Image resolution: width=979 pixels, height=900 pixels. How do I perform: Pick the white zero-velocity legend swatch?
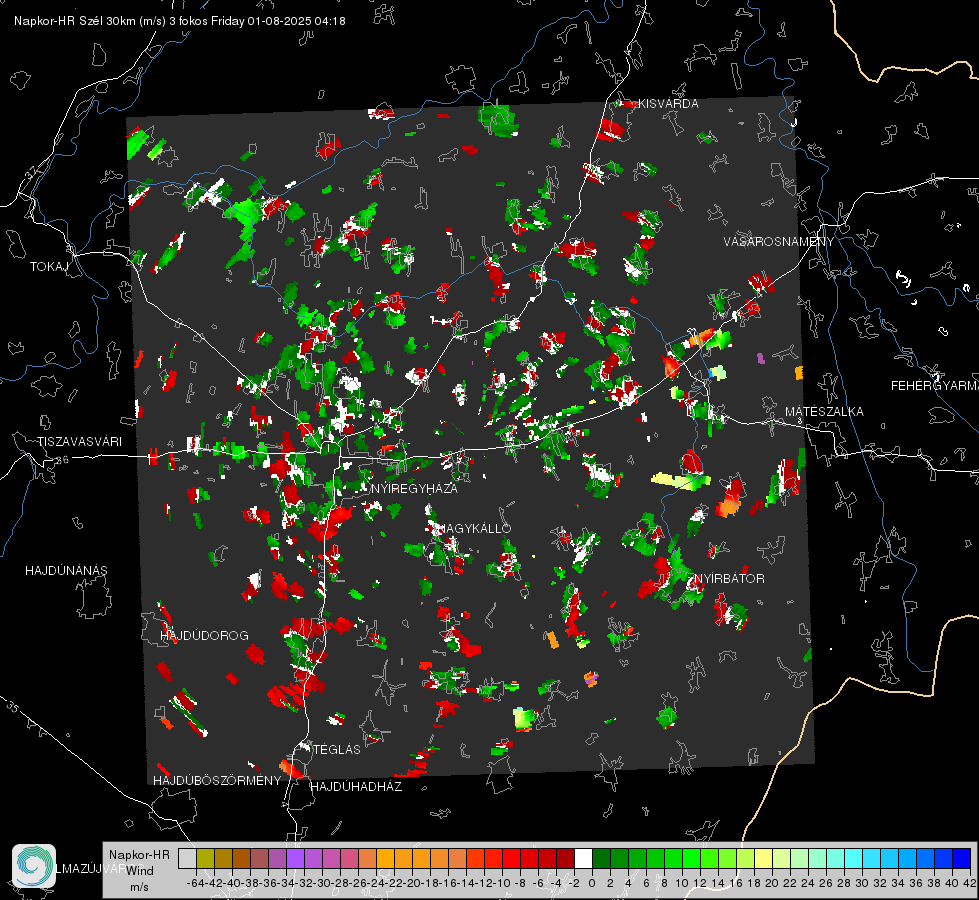(x=583, y=858)
